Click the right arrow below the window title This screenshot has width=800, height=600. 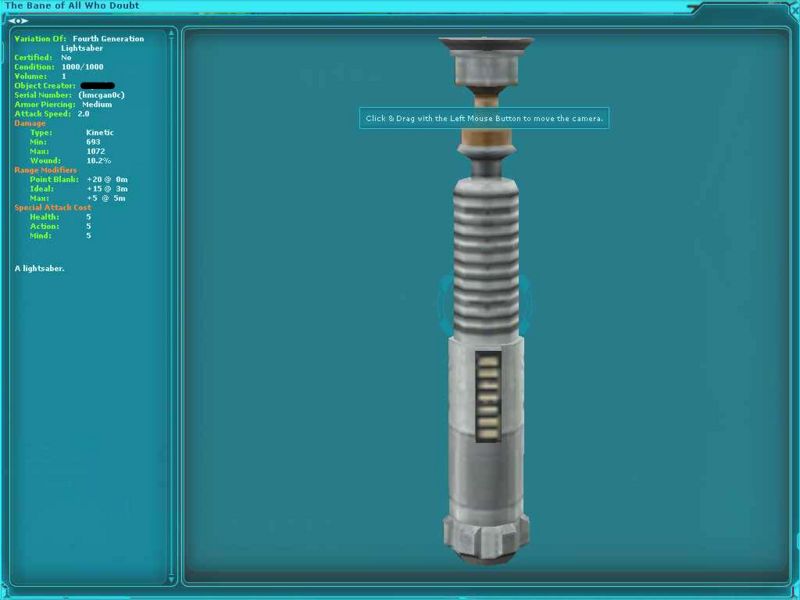point(26,20)
